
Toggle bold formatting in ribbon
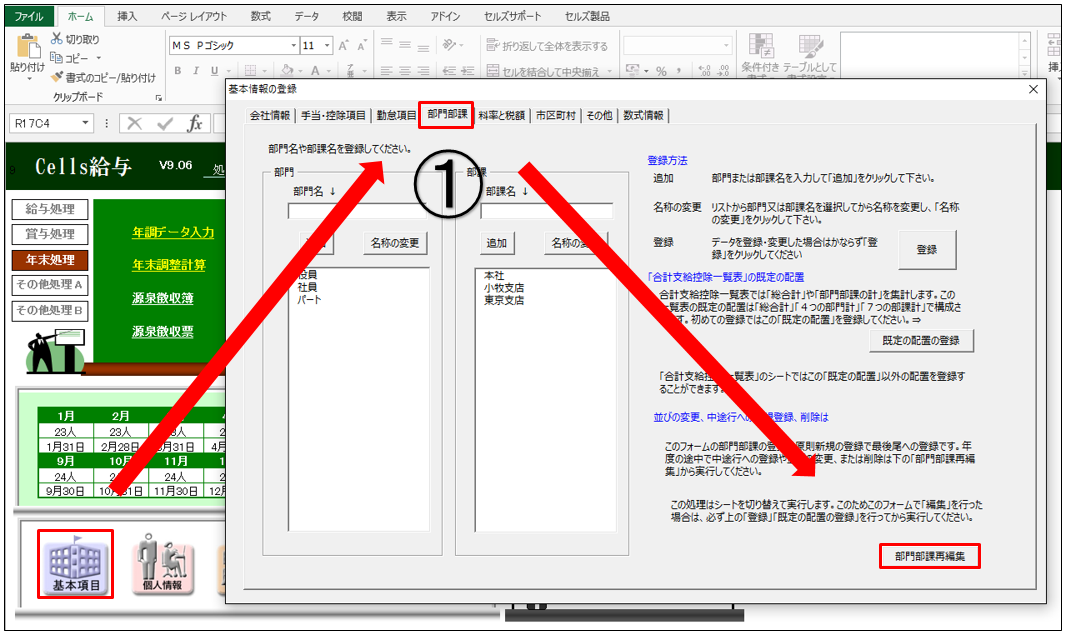click(x=177, y=71)
